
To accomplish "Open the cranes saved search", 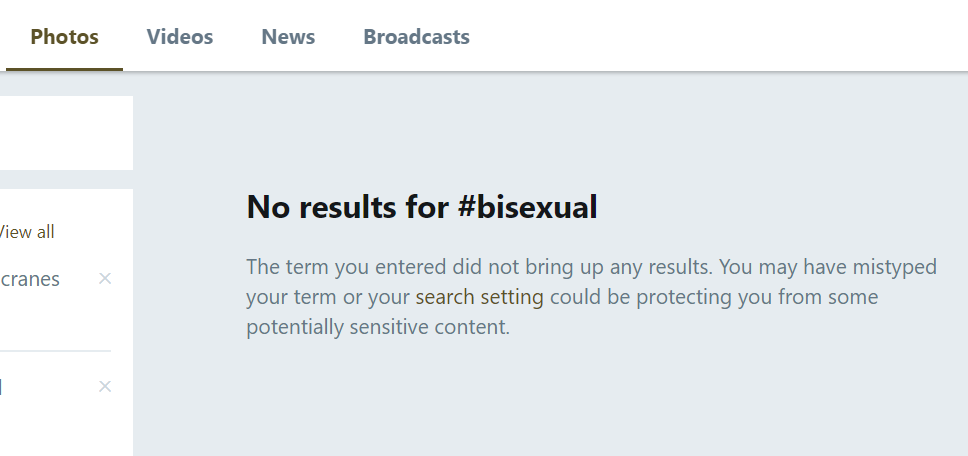I will click(x=30, y=279).
